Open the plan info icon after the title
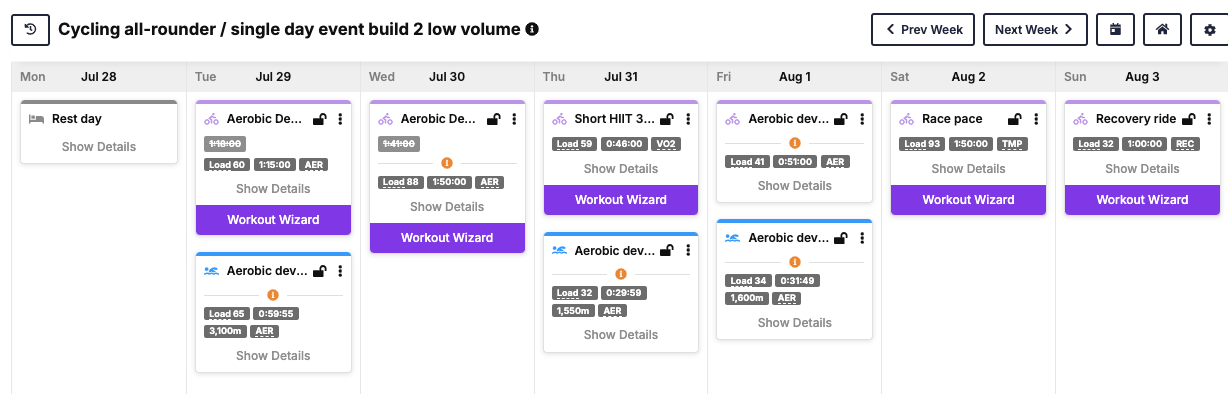1228x394 pixels. tap(532, 29)
